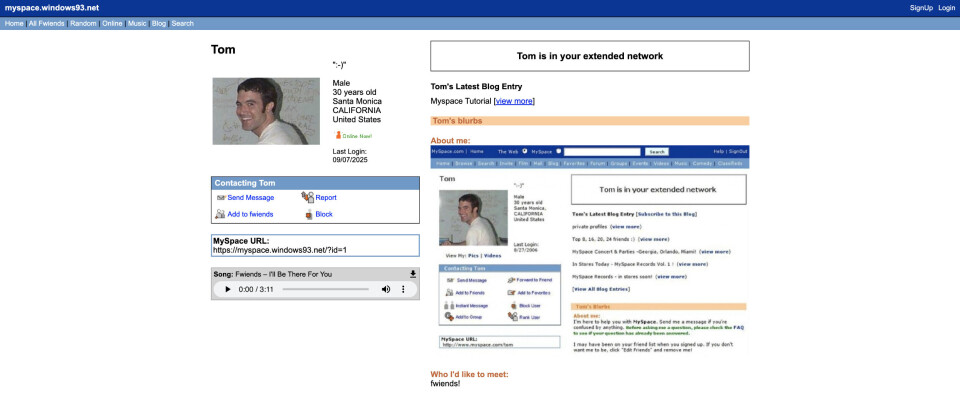Open the Music nav item
Image resolution: width=960 pixels, height=394 pixels.
(137, 23)
